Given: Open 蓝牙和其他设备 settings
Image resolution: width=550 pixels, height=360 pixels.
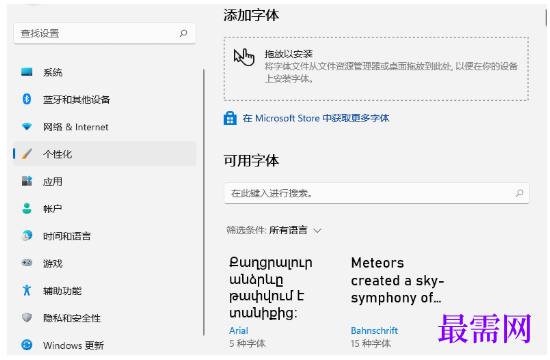Looking at the screenshot, I should 105,99.
